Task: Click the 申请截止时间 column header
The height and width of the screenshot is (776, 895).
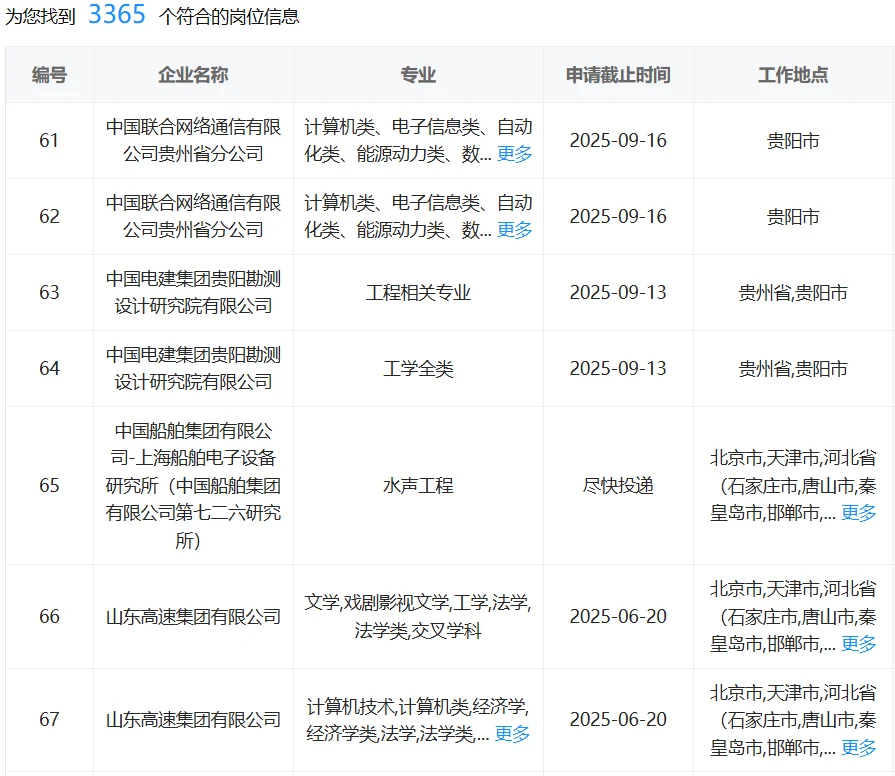Action: [619, 74]
